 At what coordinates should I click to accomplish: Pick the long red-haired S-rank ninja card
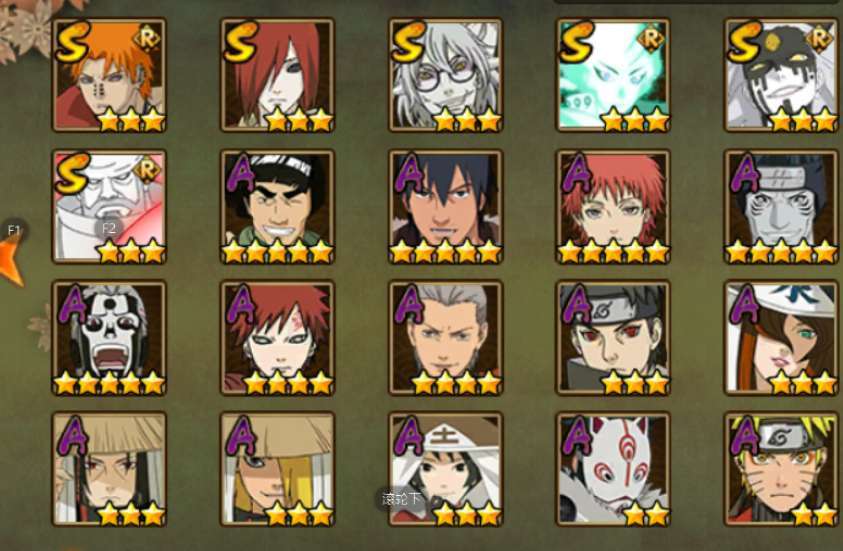[x=277, y=75]
